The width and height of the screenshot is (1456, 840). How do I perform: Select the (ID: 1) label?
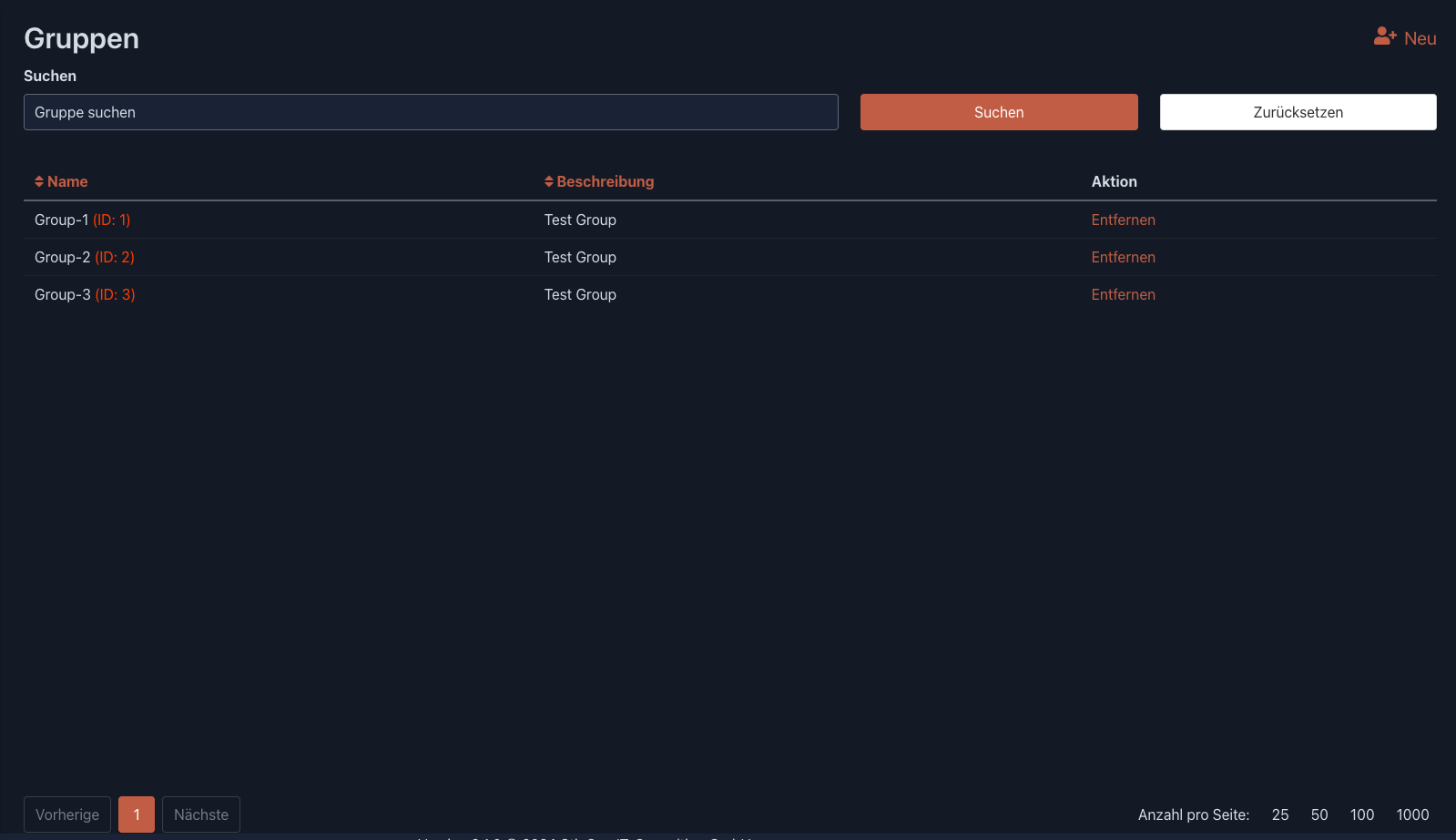[112, 220]
